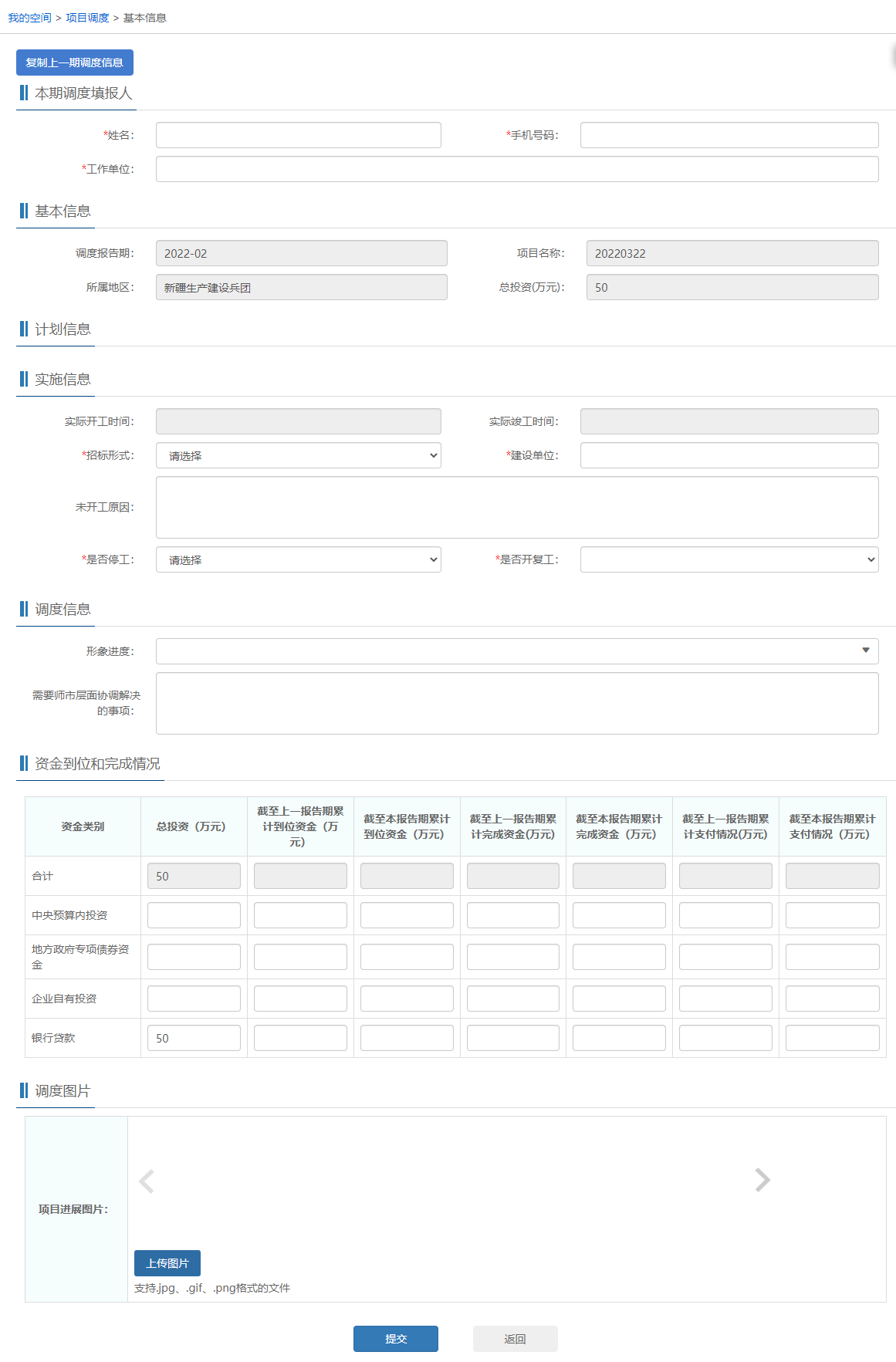Screen dimensions: 896x1362
Task: Click the 需要师市层面协调解决的事项 text area
Action: [x=516, y=703]
